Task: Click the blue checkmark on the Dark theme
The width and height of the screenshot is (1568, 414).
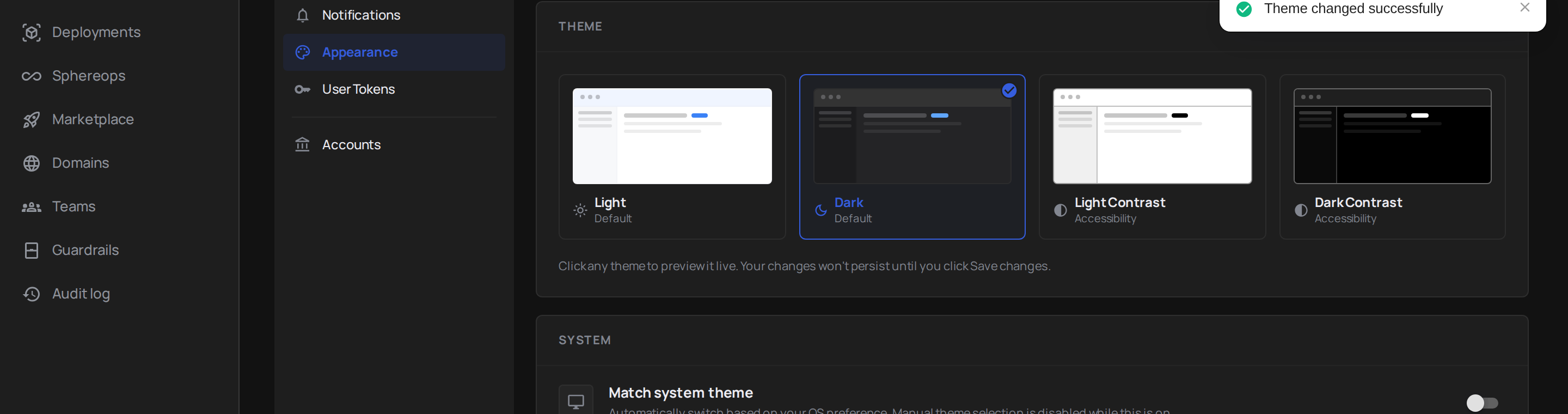Action: pos(1009,90)
